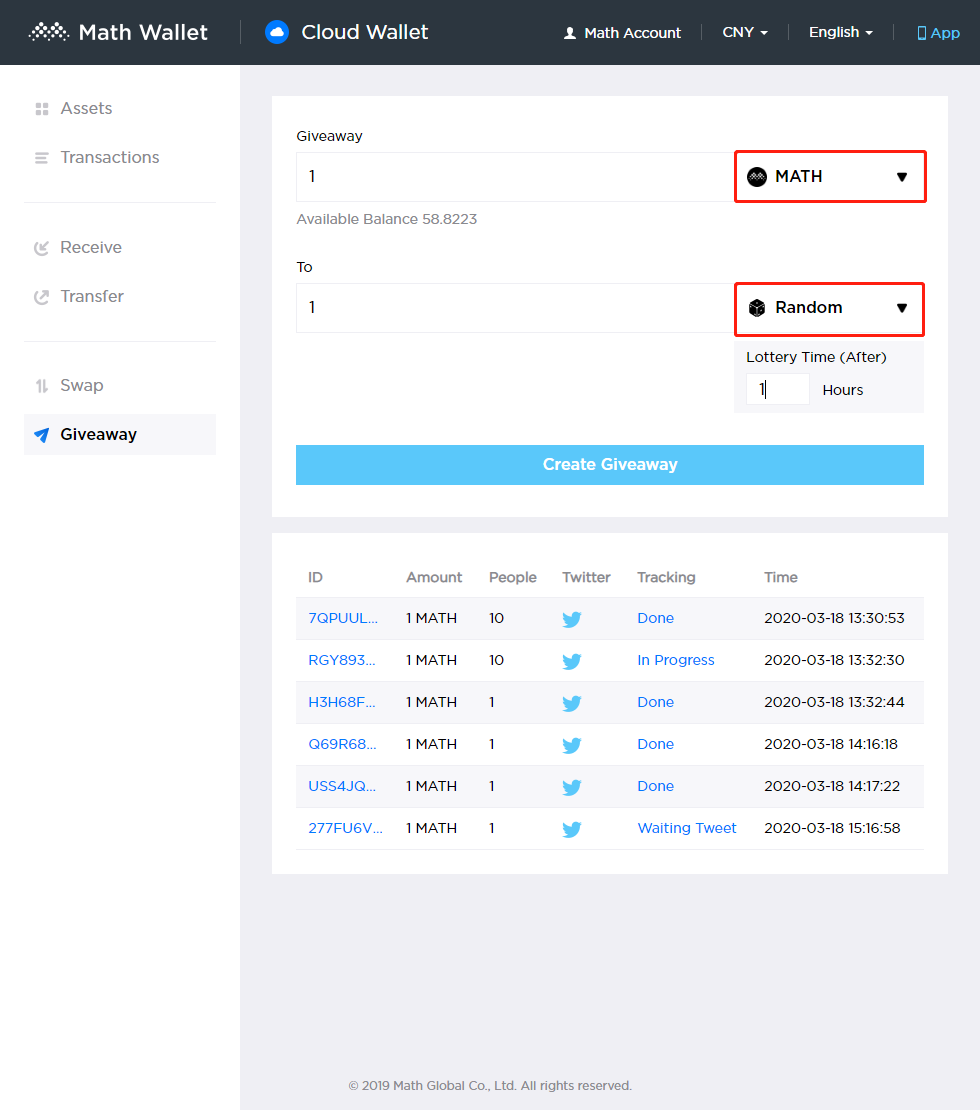The height and width of the screenshot is (1110, 980).
Task: Click the Twitter bird icon on row 7QPUUL
Action: 571,619
